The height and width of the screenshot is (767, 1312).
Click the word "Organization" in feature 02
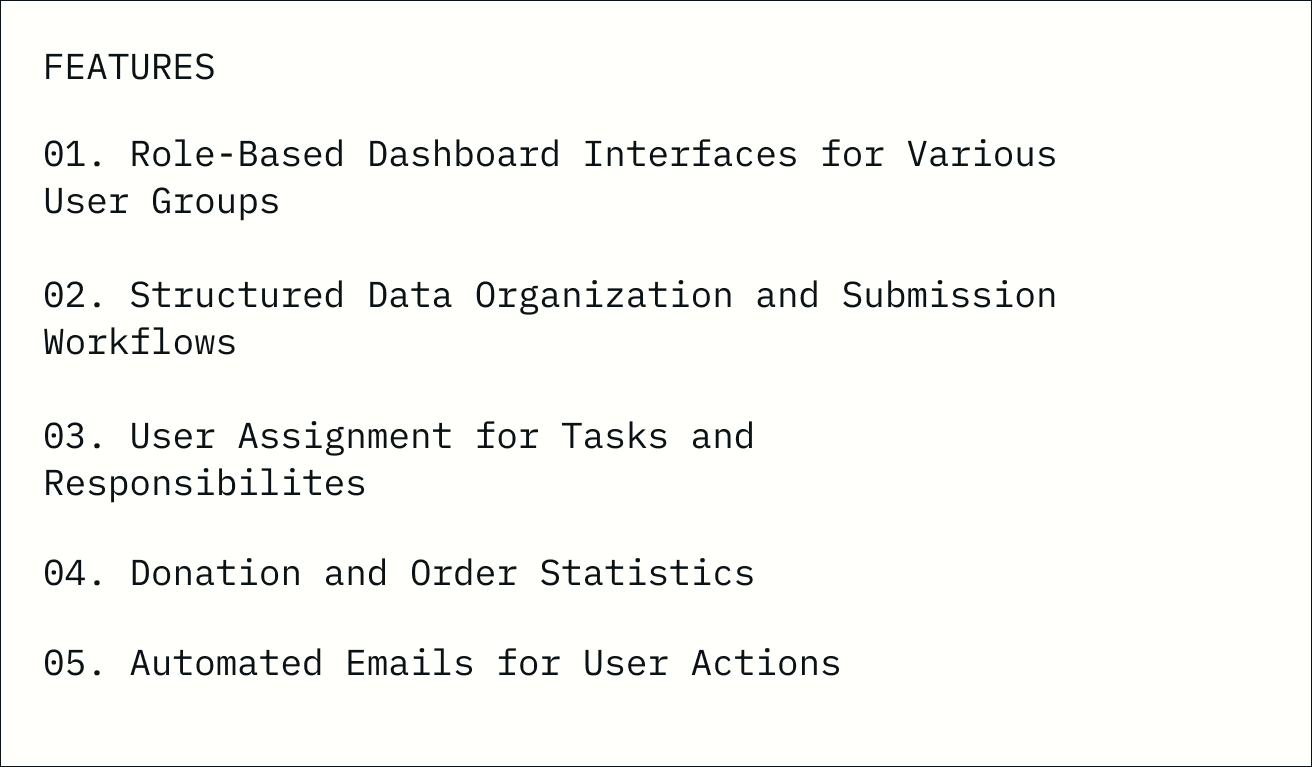tap(603, 295)
